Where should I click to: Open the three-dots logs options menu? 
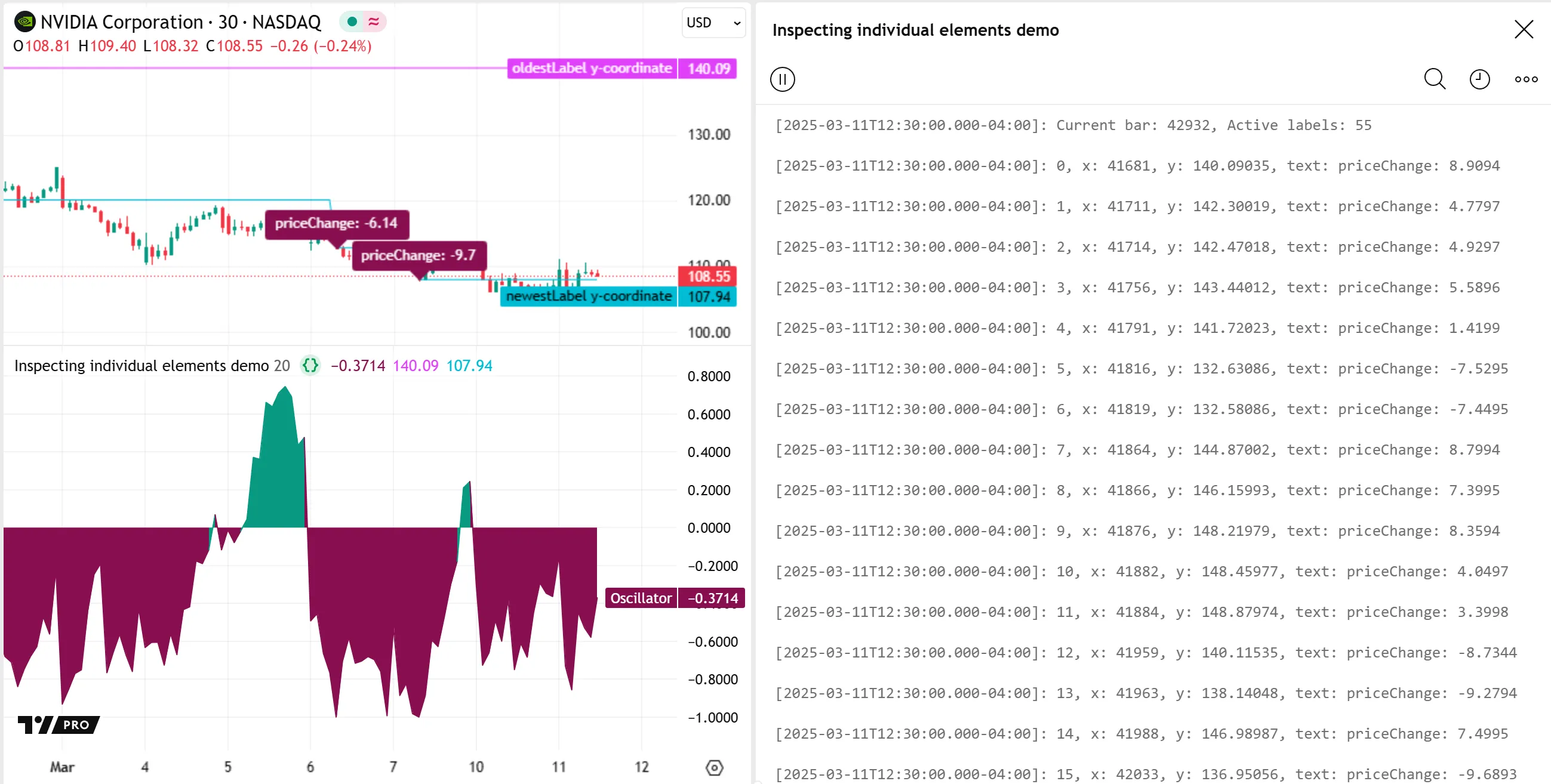point(1525,79)
